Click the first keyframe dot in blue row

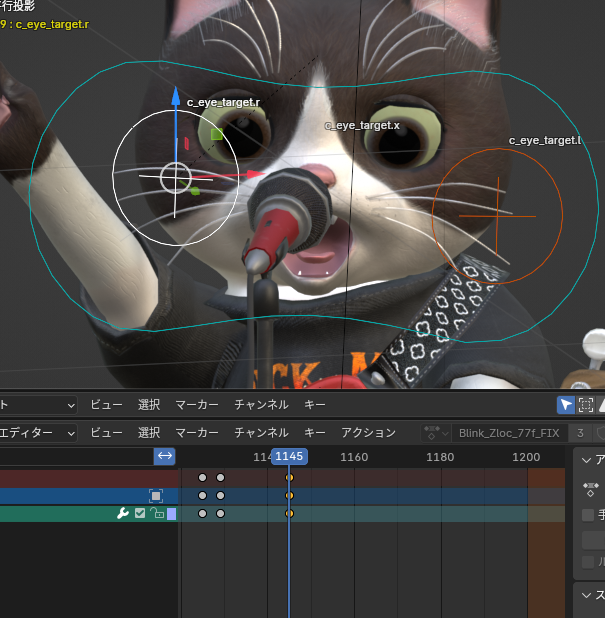[202, 495]
